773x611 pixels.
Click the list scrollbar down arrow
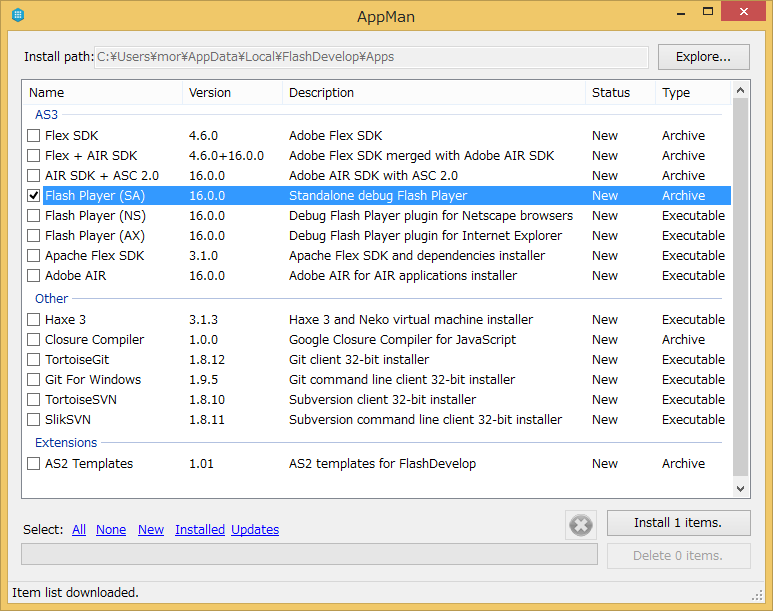coord(740,489)
